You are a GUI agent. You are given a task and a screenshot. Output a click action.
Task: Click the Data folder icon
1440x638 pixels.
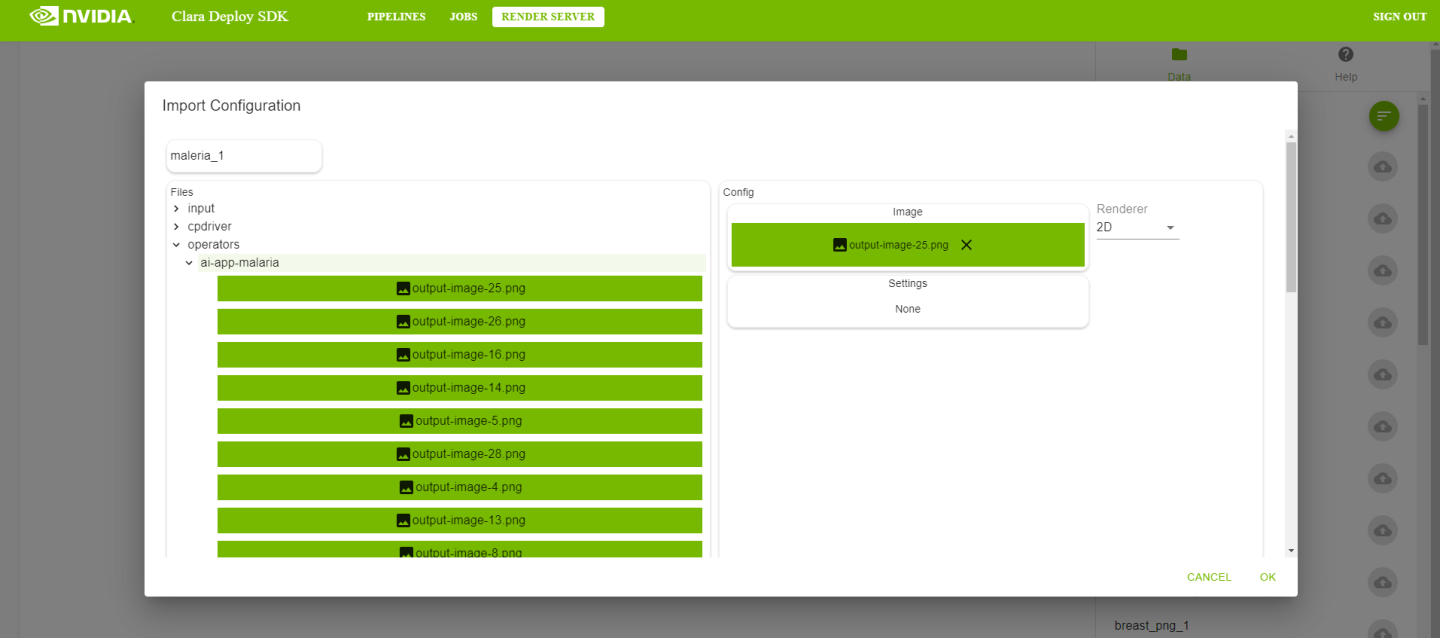coord(1179,55)
